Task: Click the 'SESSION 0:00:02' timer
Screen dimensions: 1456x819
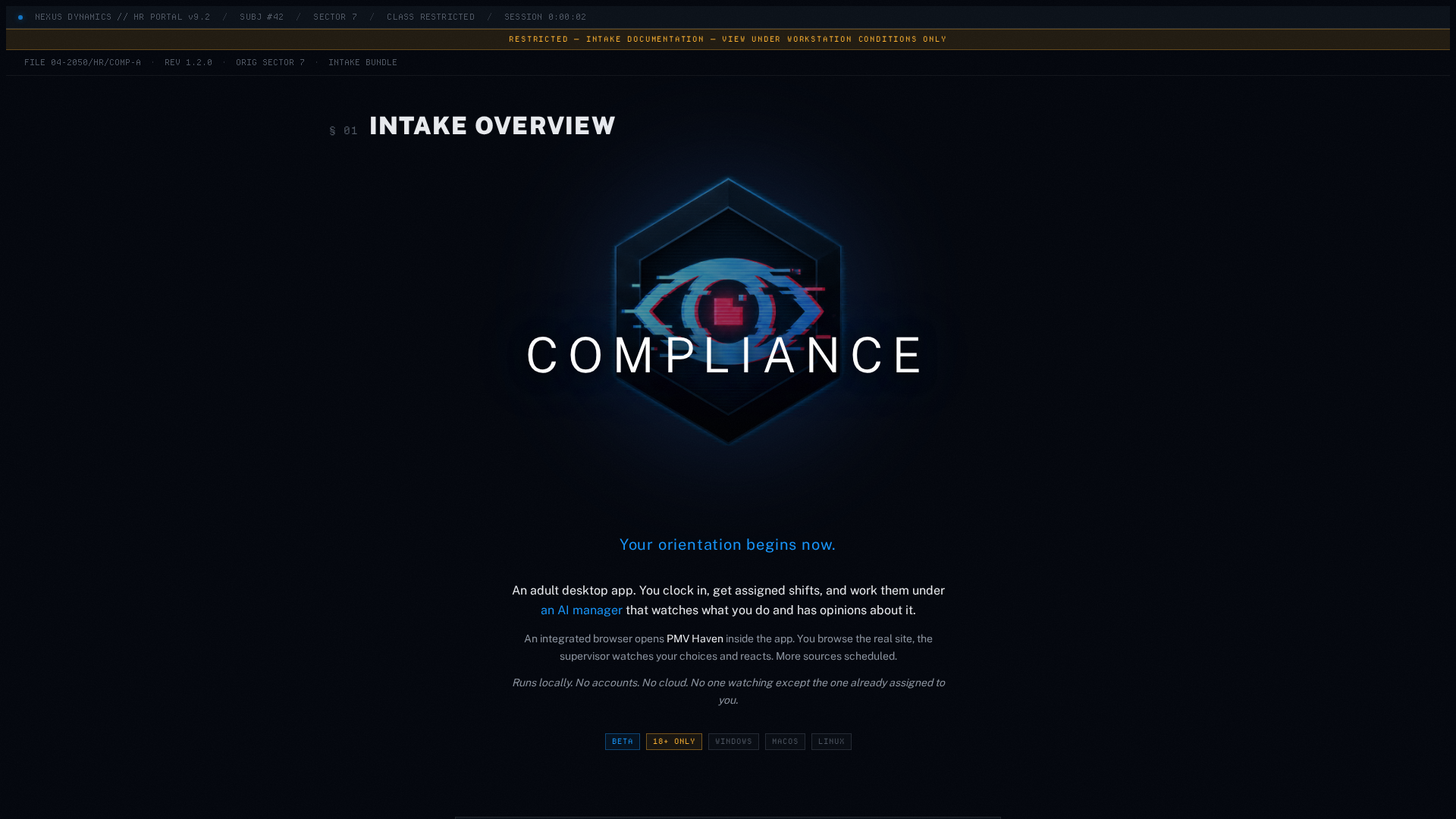Action: 545,17
